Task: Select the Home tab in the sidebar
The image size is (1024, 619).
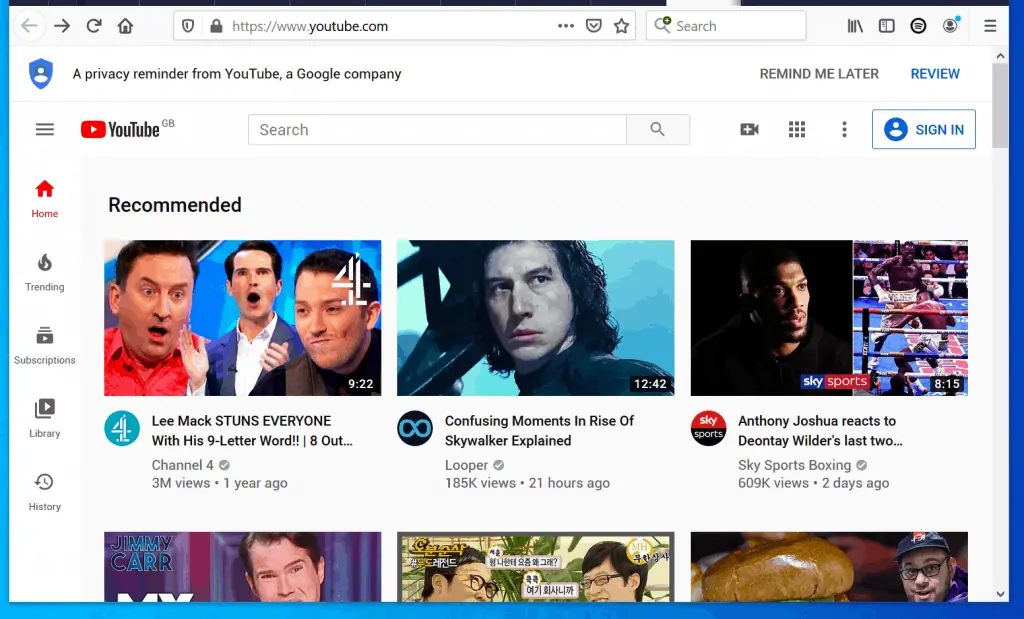Action: (45, 198)
